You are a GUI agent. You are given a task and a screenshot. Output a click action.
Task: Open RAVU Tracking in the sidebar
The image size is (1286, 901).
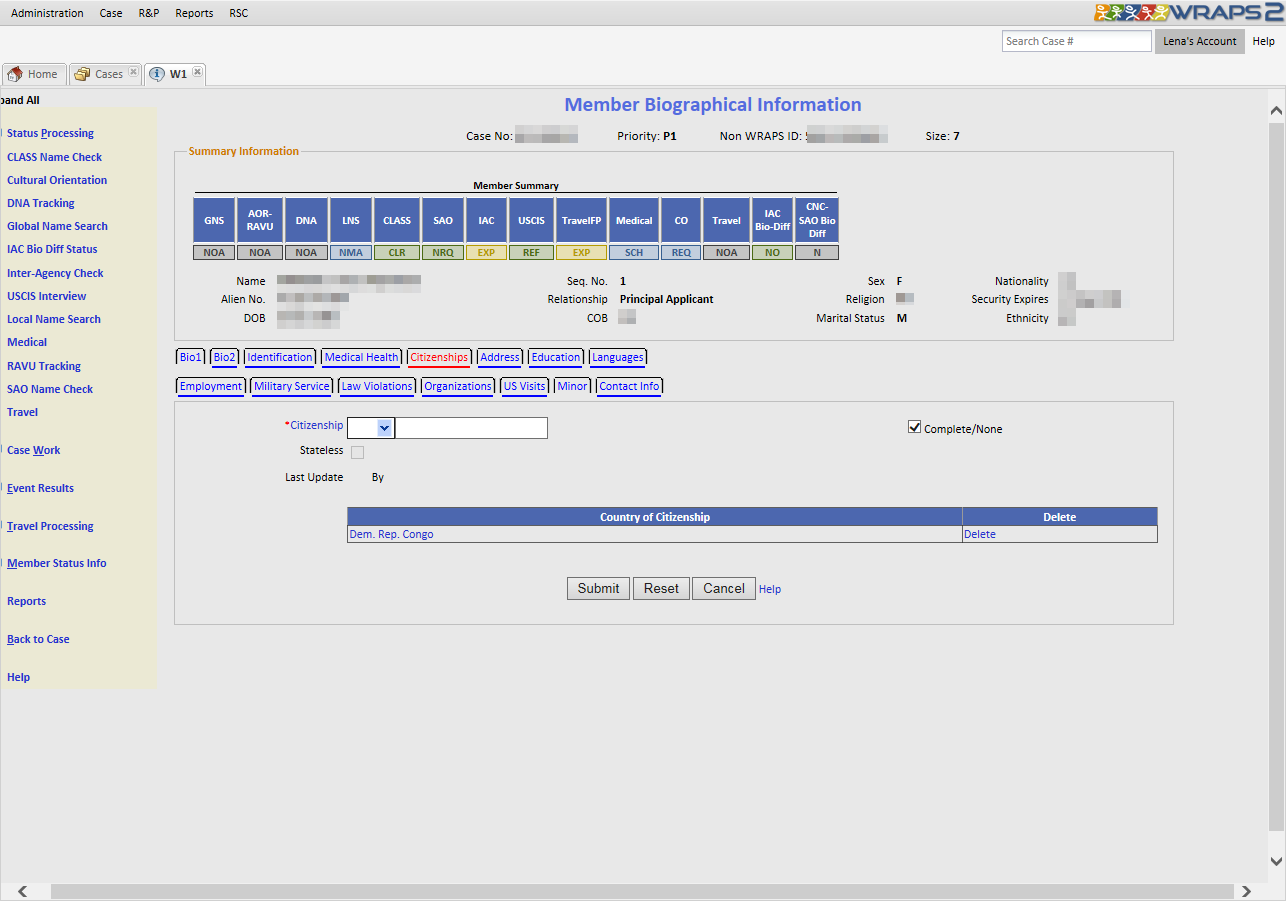[44, 366]
